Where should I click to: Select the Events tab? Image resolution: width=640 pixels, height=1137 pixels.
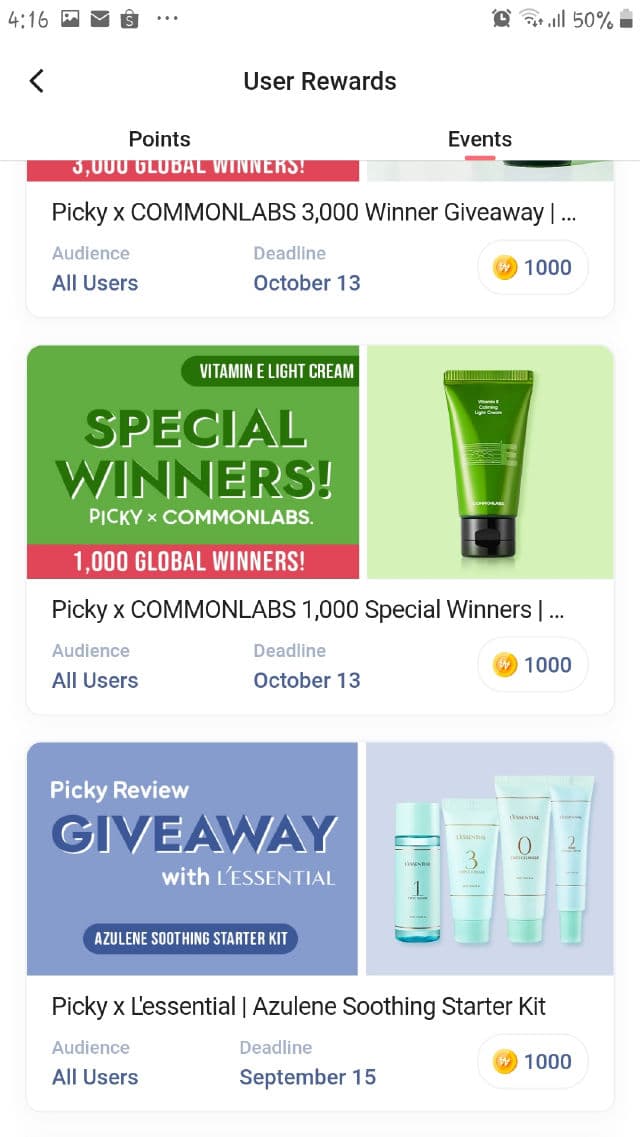click(x=480, y=139)
